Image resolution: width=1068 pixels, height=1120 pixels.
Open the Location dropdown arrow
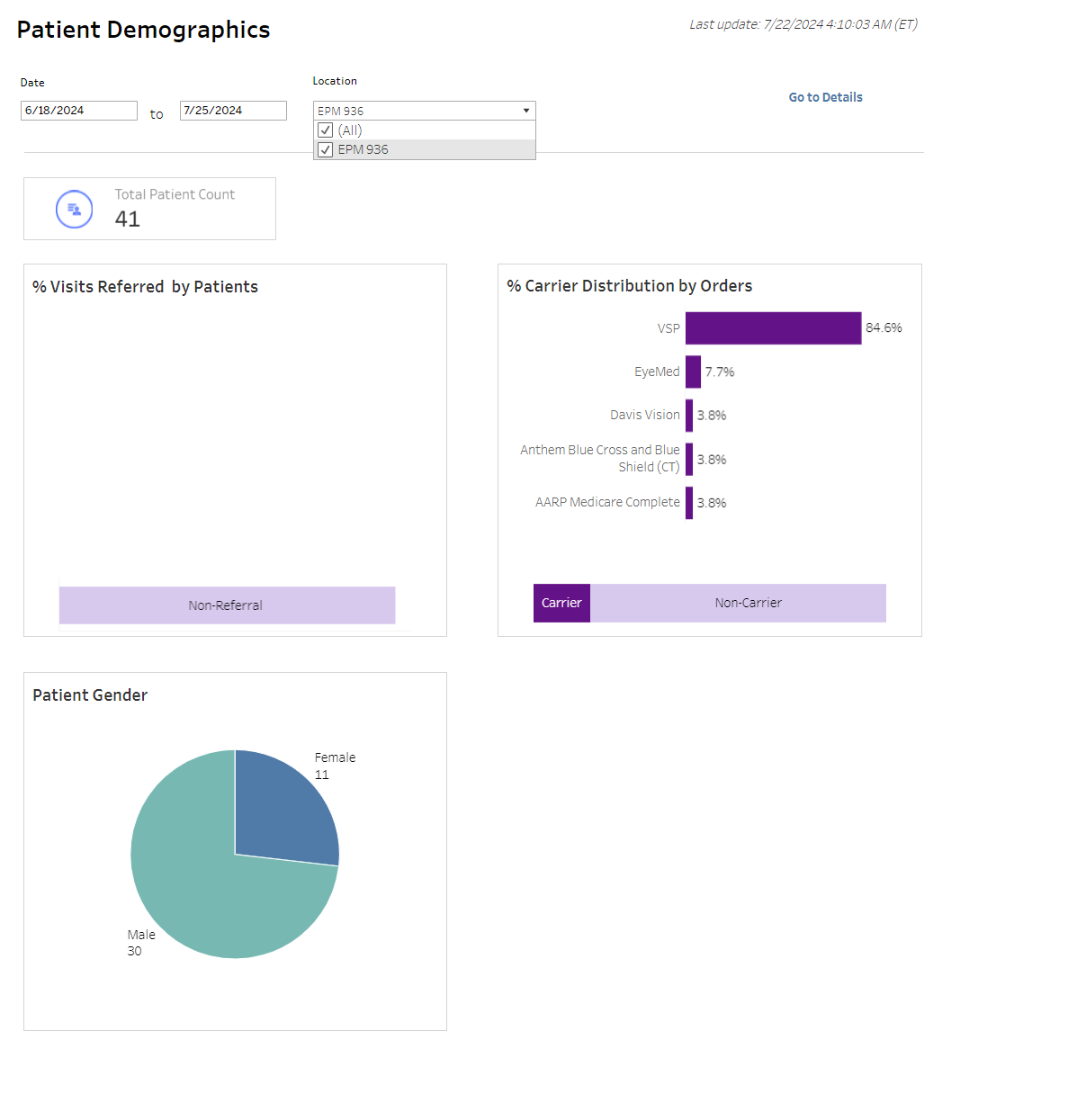525,110
